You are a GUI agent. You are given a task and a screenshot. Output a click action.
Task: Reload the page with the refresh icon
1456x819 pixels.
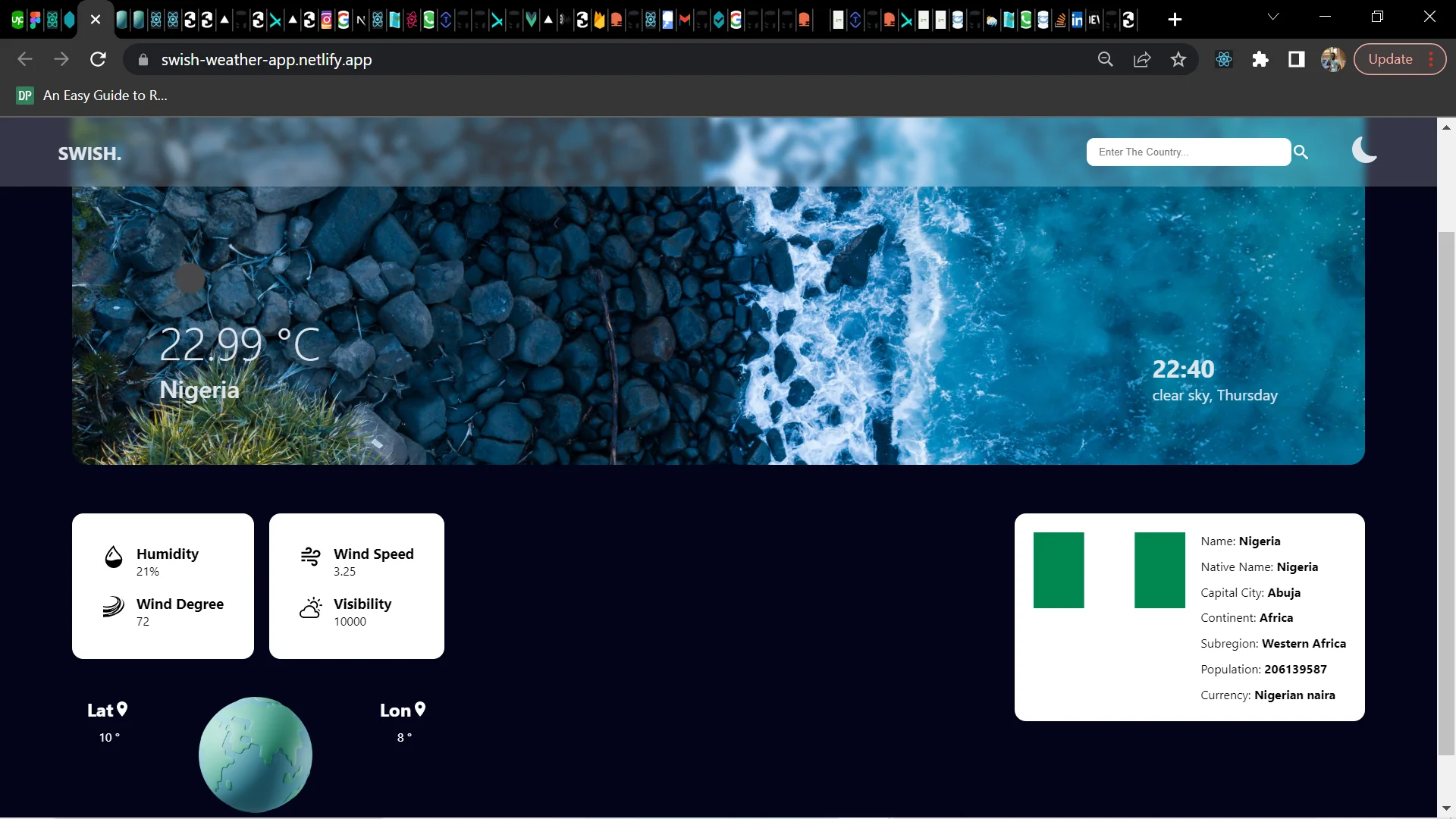coord(98,59)
